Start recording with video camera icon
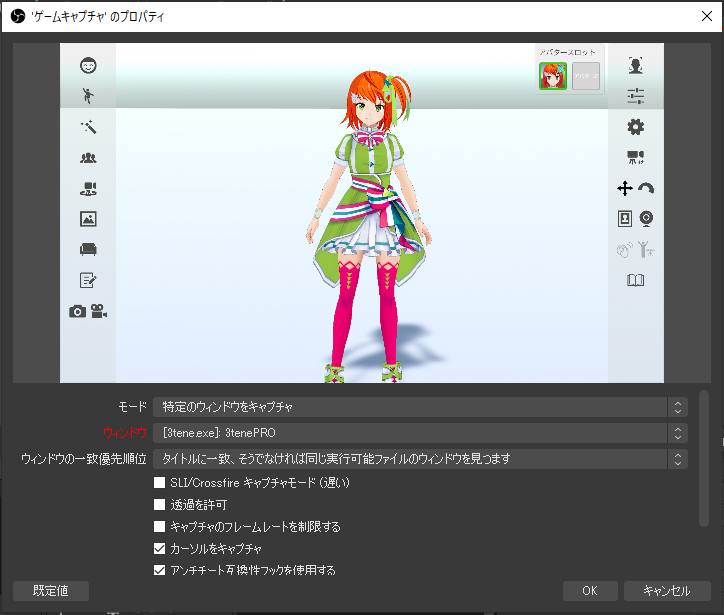The width and height of the screenshot is (724, 615). pos(99,311)
